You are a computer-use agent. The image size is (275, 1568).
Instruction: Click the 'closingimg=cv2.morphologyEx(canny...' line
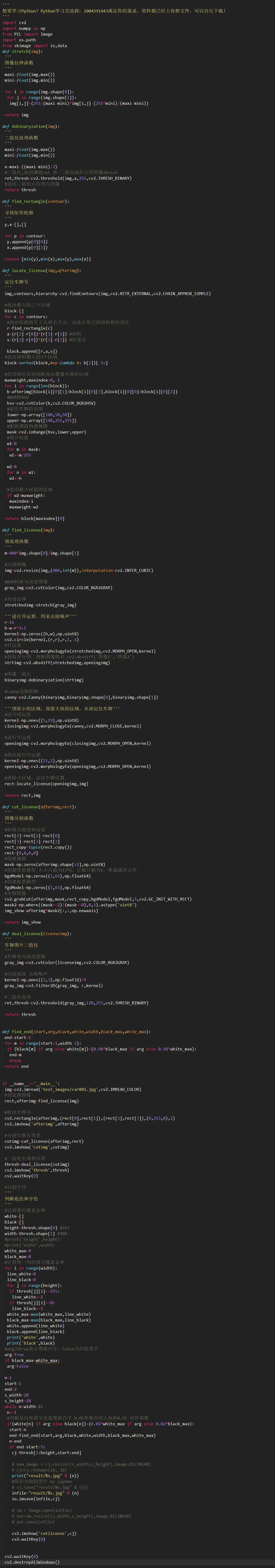[x=73, y=726]
